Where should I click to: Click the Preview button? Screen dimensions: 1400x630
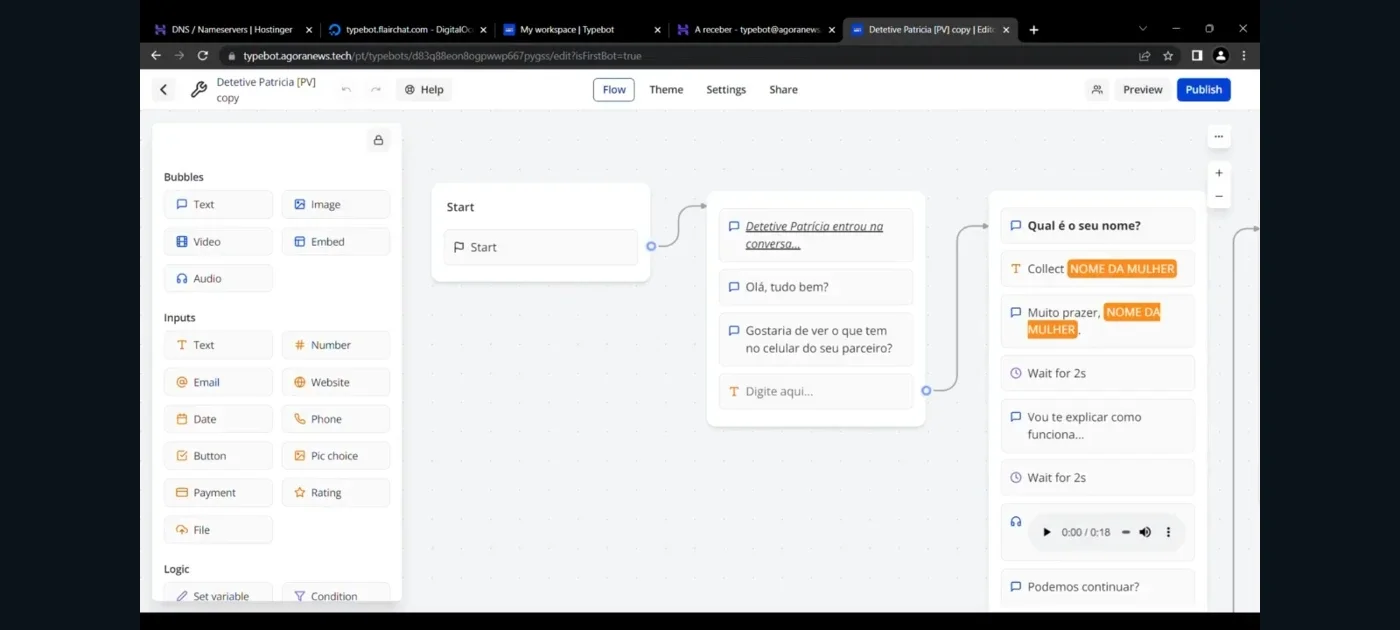(1142, 90)
